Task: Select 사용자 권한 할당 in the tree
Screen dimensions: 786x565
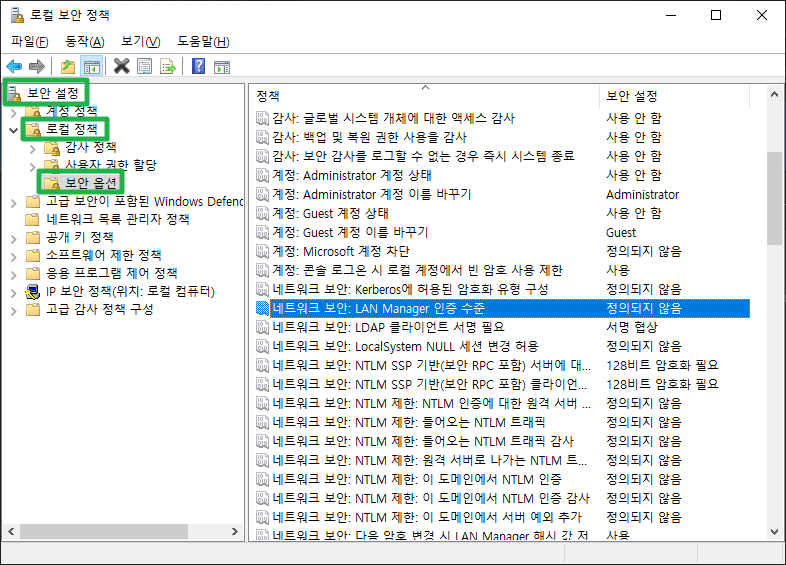Action: click(x=110, y=165)
